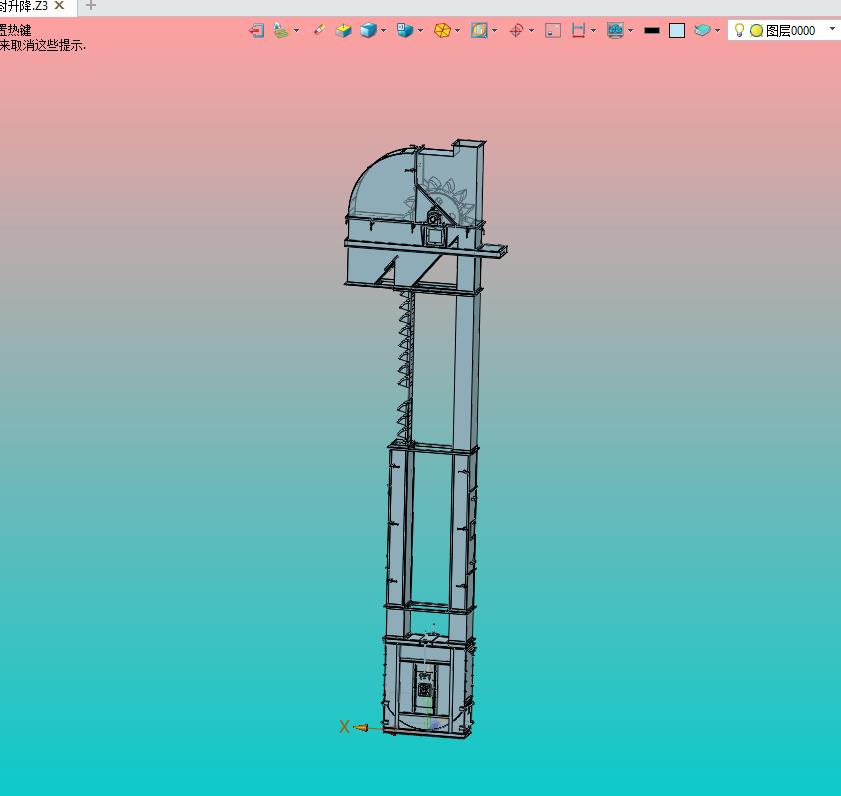Click the orange polyhedron icon

[x=442, y=31]
